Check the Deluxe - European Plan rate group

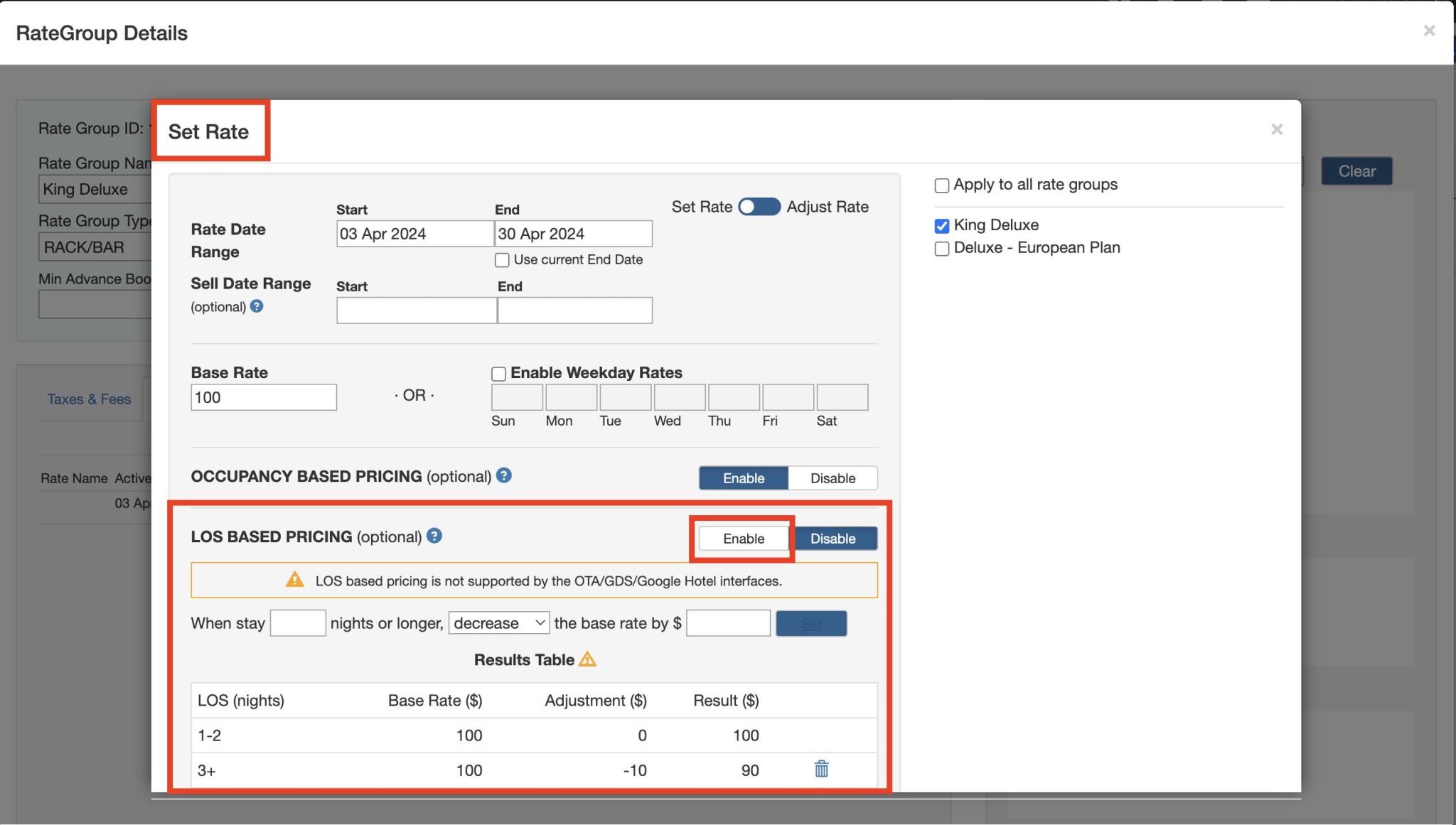pyautogui.click(x=942, y=248)
